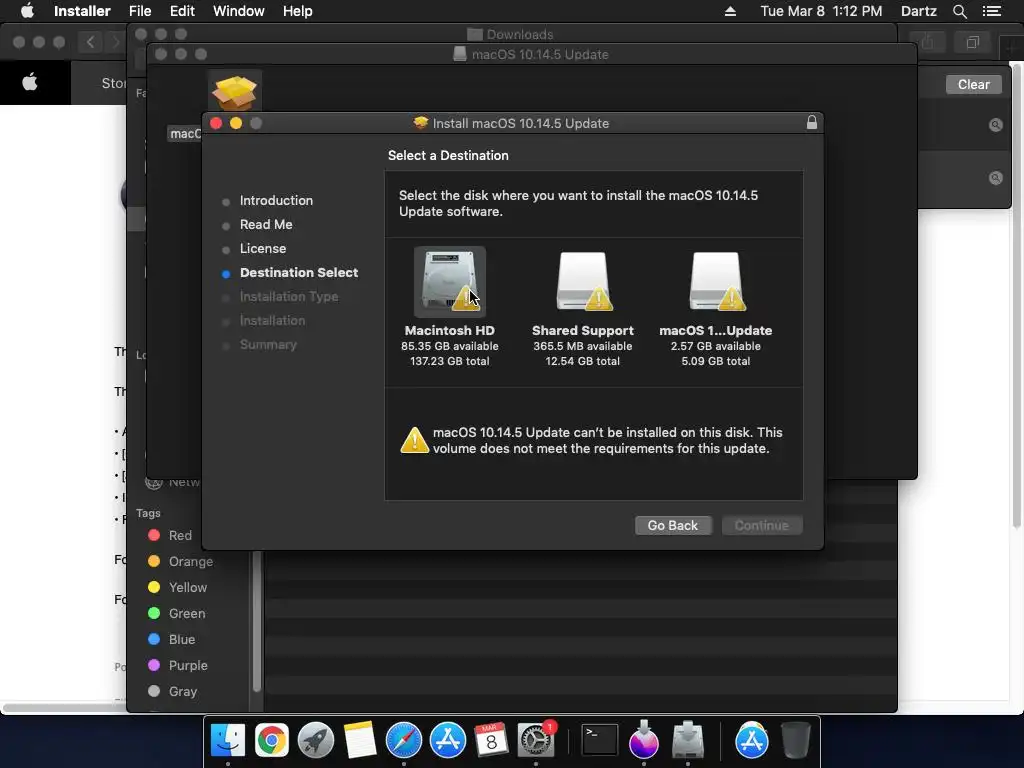Click the lower magnifier icon under Clear

pos(995,178)
